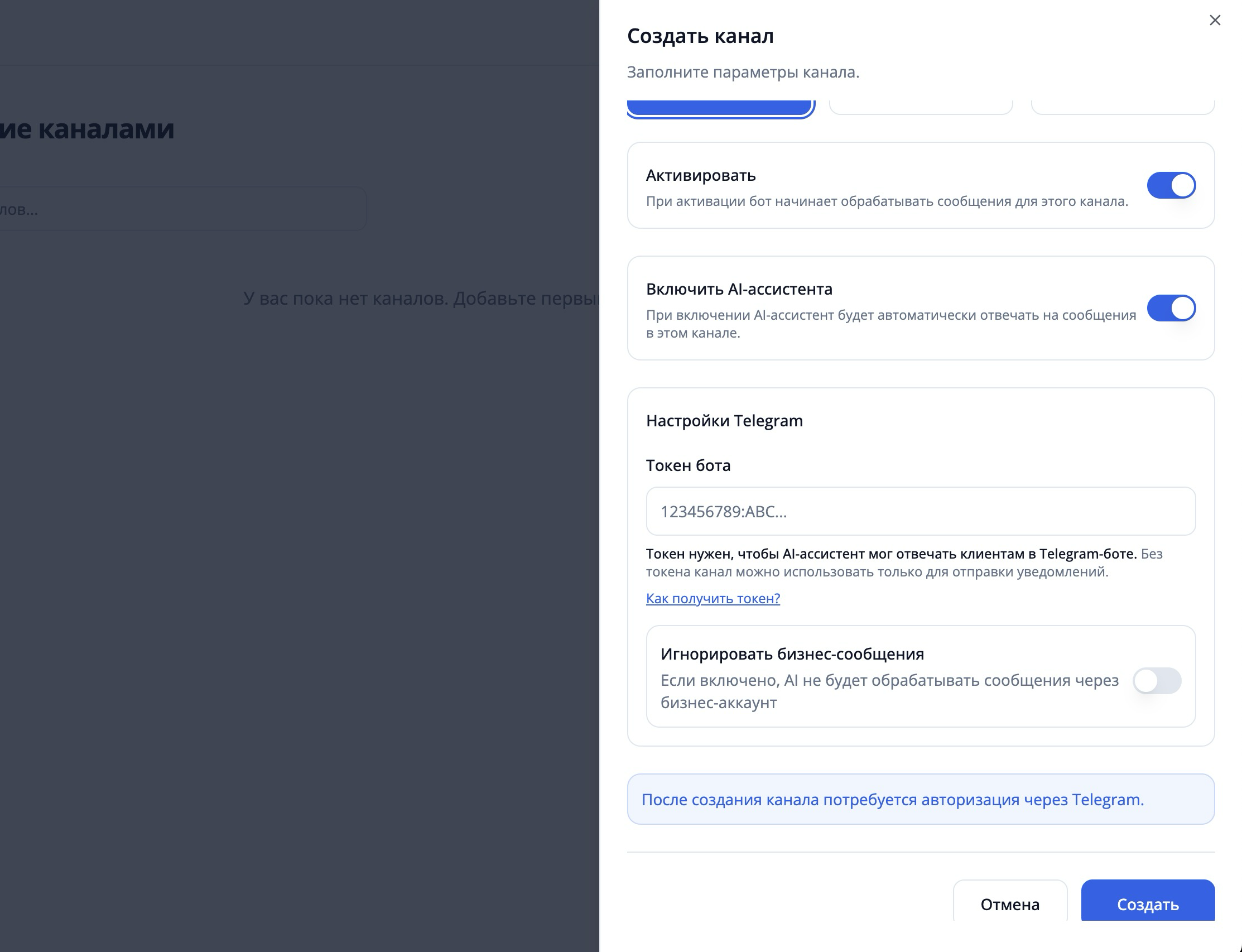The height and width of the screenshot is (952, 1242).
Task: Click the Заполните параметры канала subtitle
Action: 742,72
